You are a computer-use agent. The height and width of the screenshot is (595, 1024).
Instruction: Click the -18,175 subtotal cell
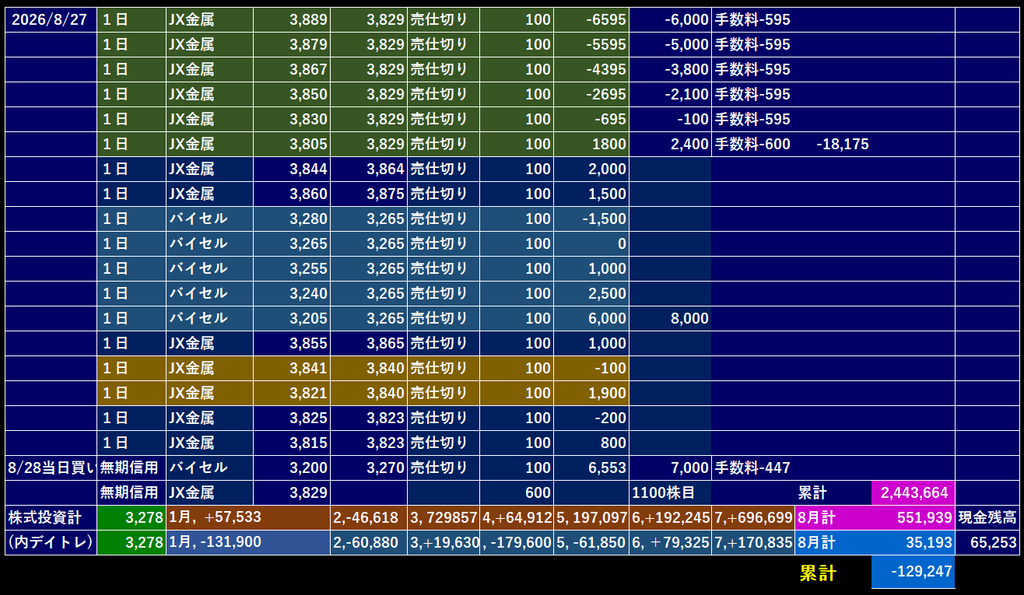click(842, 144)
